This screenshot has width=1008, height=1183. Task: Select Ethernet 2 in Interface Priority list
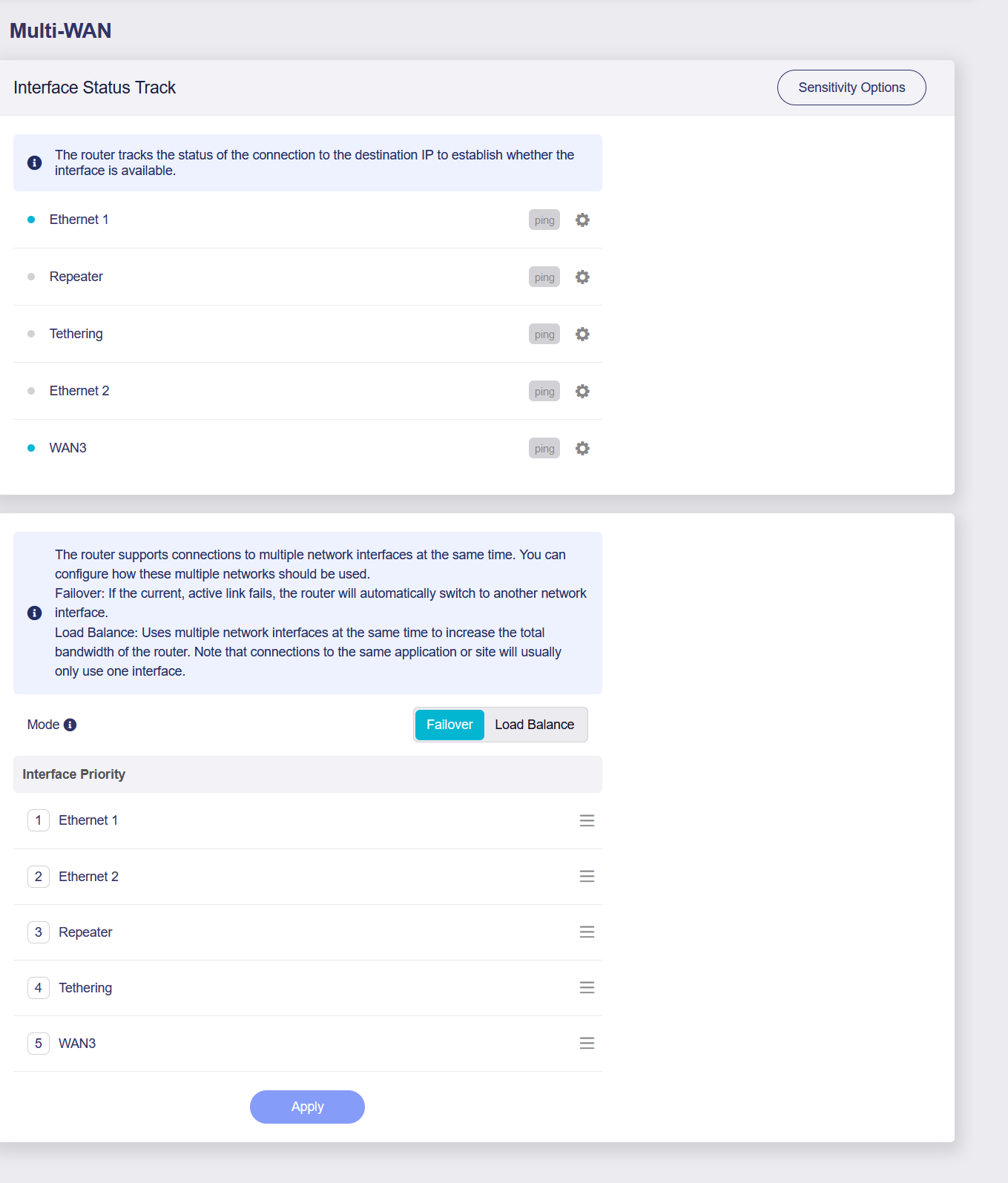coord(88,877)
